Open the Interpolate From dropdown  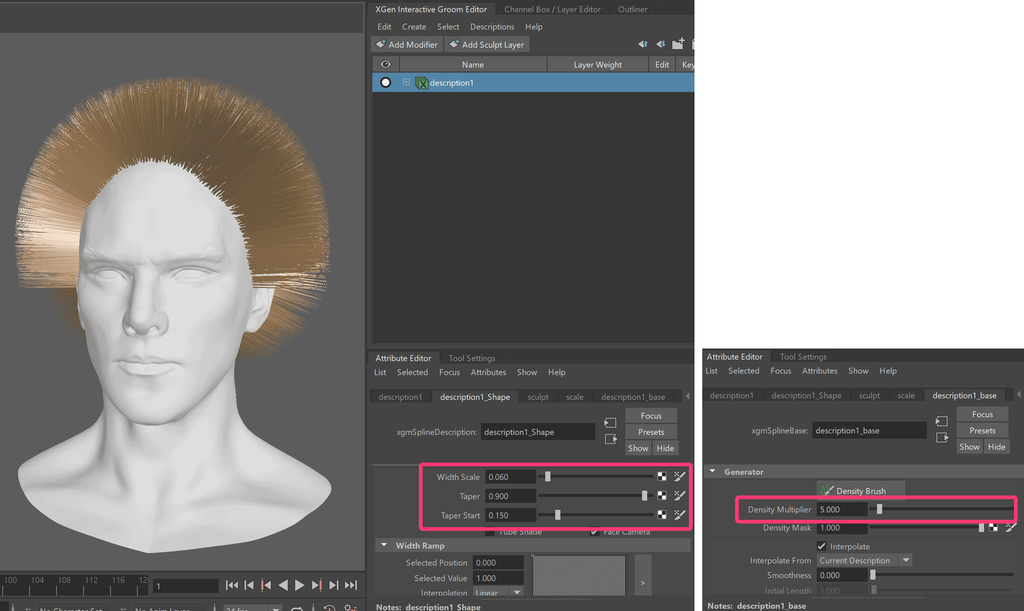tap(864, 561)
